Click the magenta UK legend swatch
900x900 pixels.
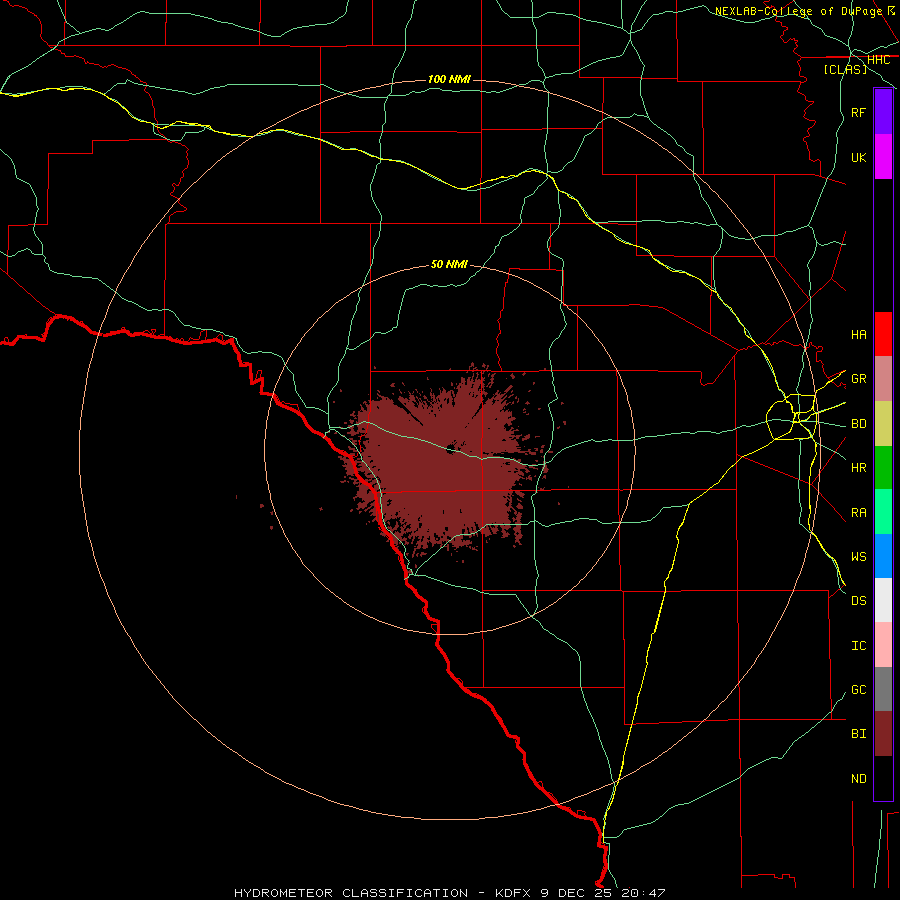pyautogui.click(x=883, y=157)
